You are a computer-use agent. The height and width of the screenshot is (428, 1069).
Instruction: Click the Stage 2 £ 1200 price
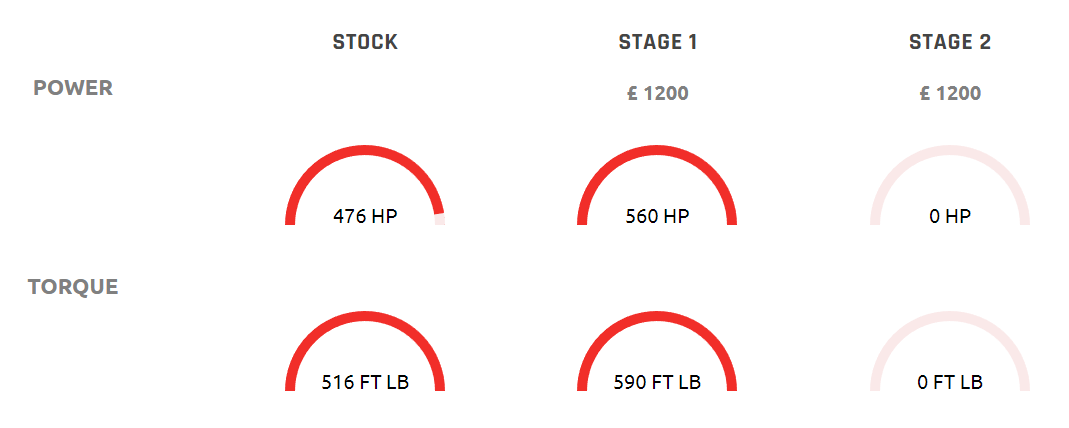950,93
